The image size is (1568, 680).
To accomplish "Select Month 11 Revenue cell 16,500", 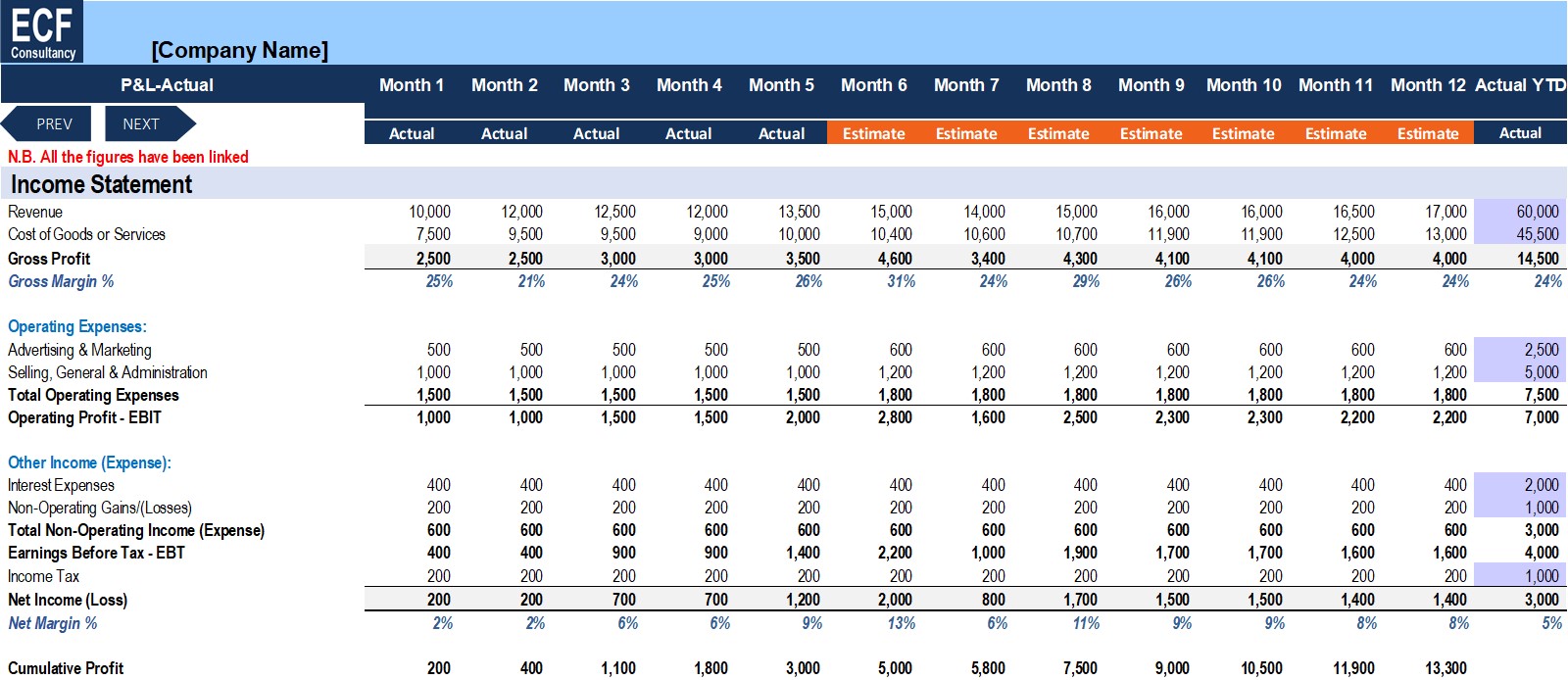I will pyautogui.click(x=1353, y=212).
